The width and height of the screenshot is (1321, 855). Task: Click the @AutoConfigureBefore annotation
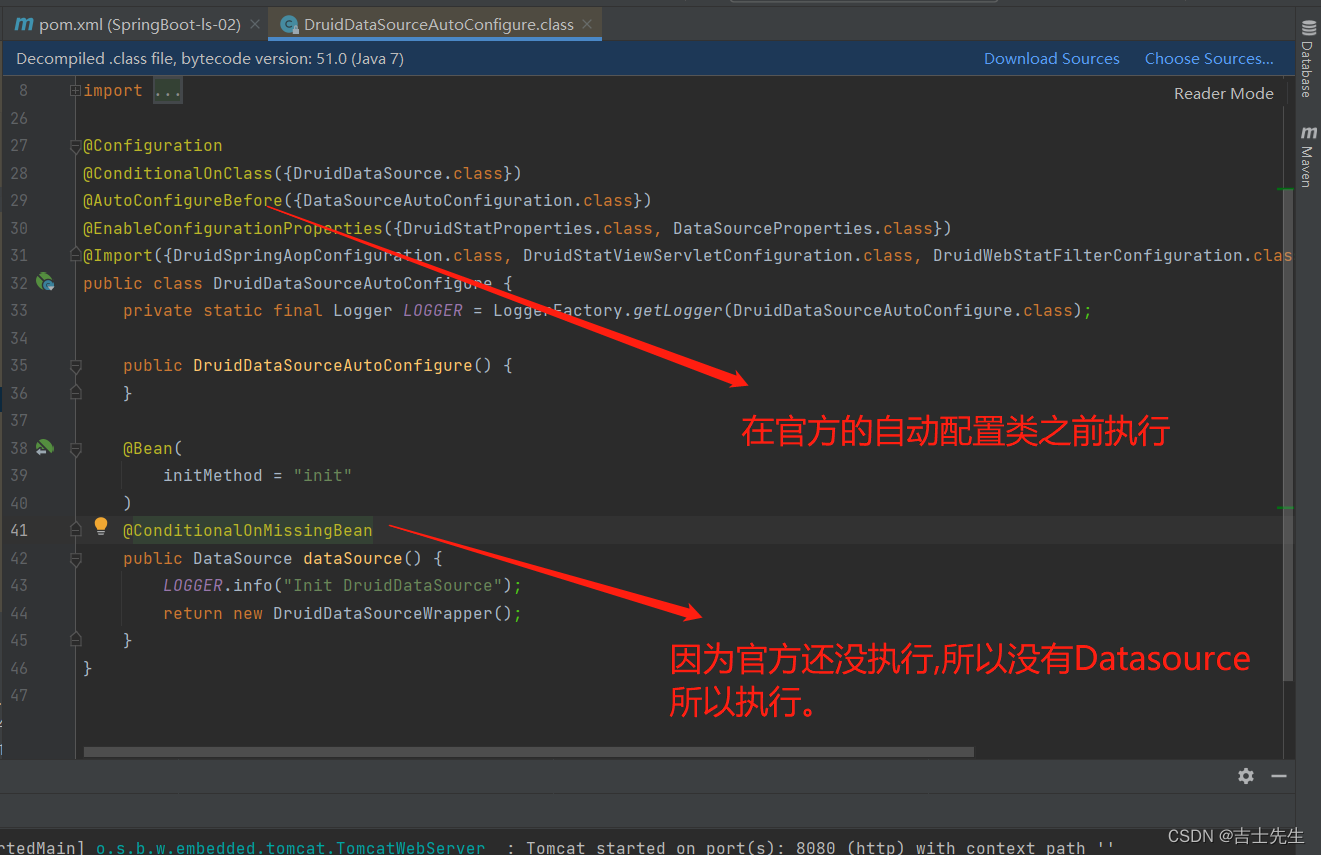click(183, 200)
